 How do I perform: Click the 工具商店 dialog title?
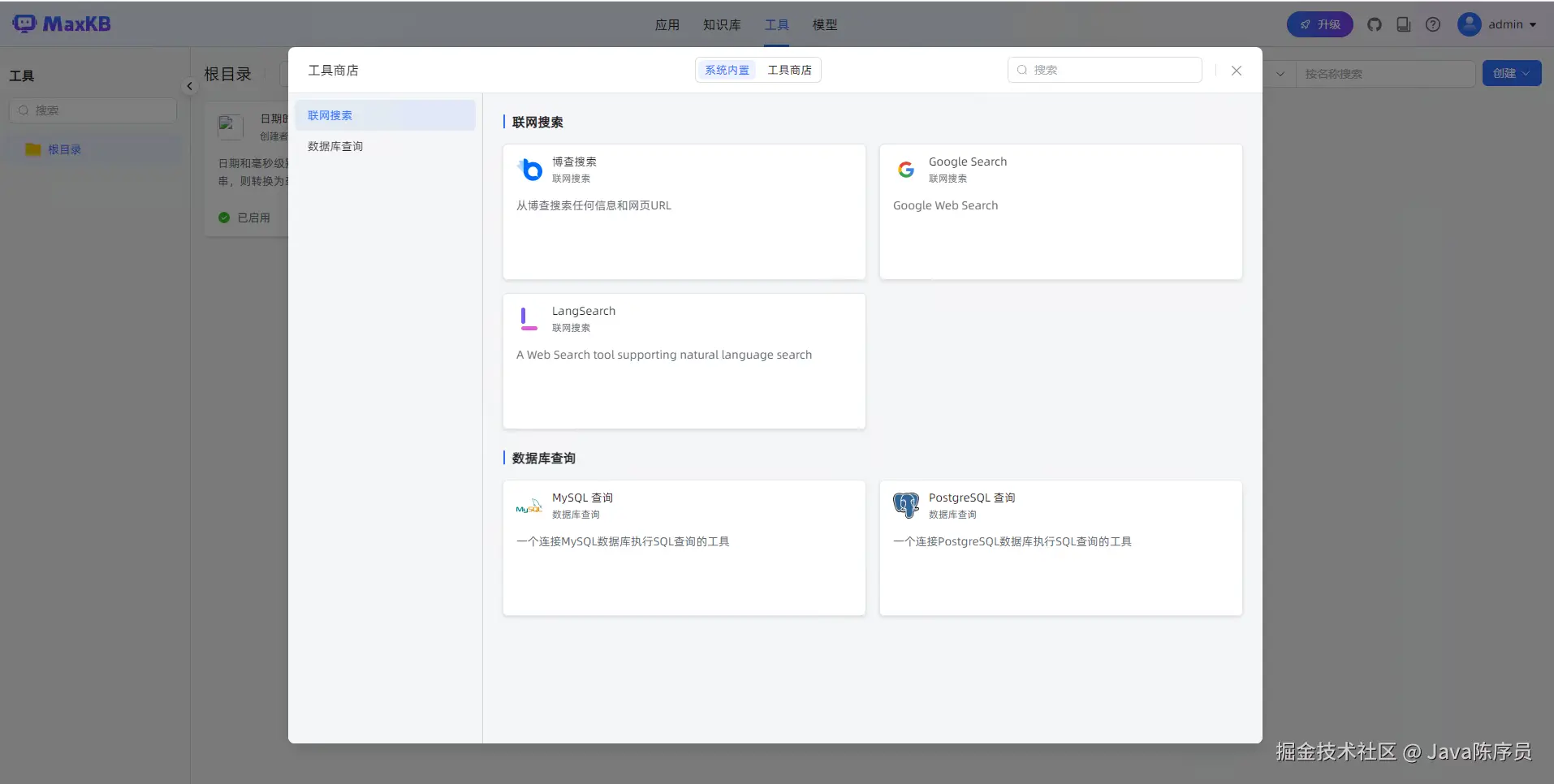(x=333, y=71)
